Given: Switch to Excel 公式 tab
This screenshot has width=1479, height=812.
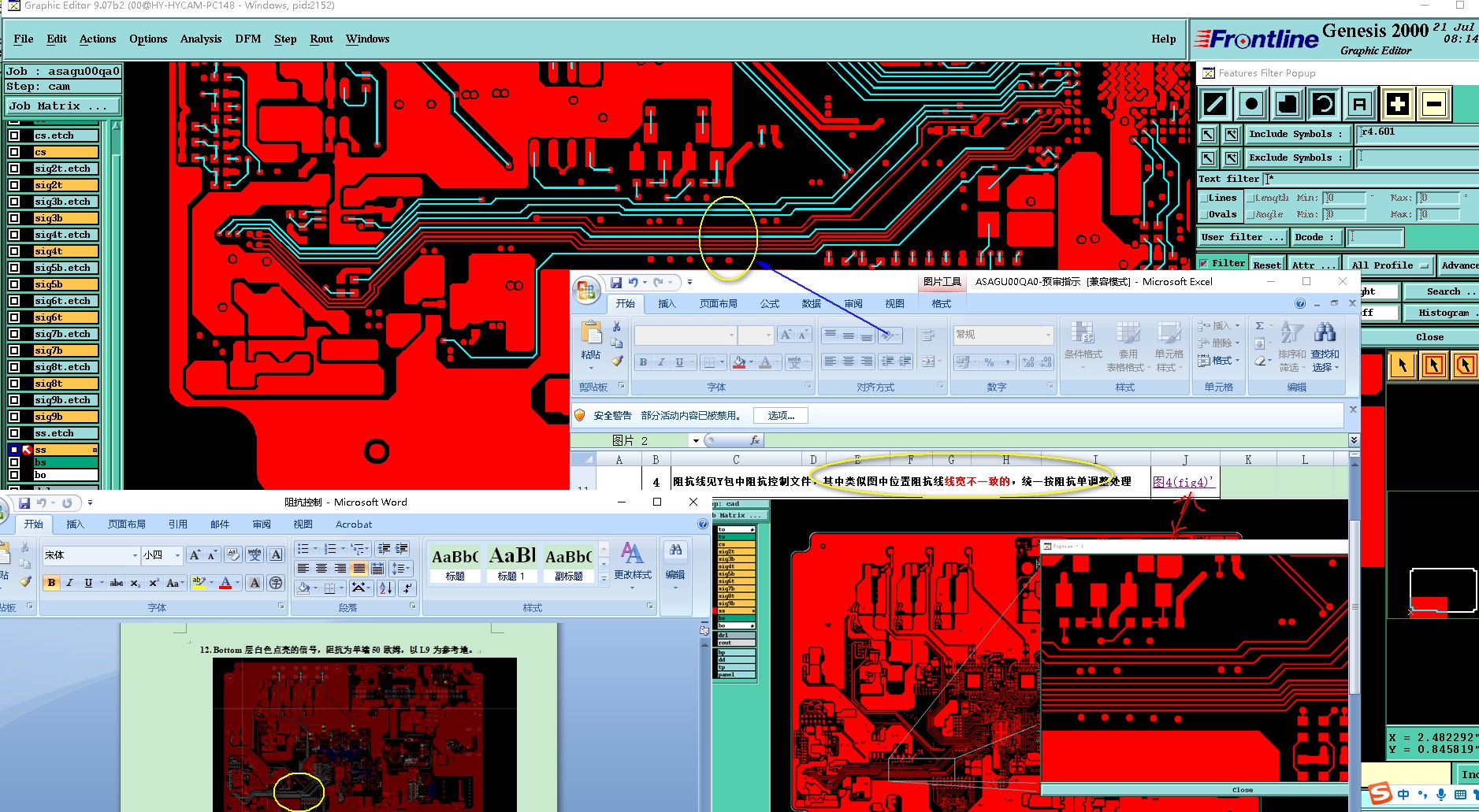Looking at the screenshot, I should 769,304.
